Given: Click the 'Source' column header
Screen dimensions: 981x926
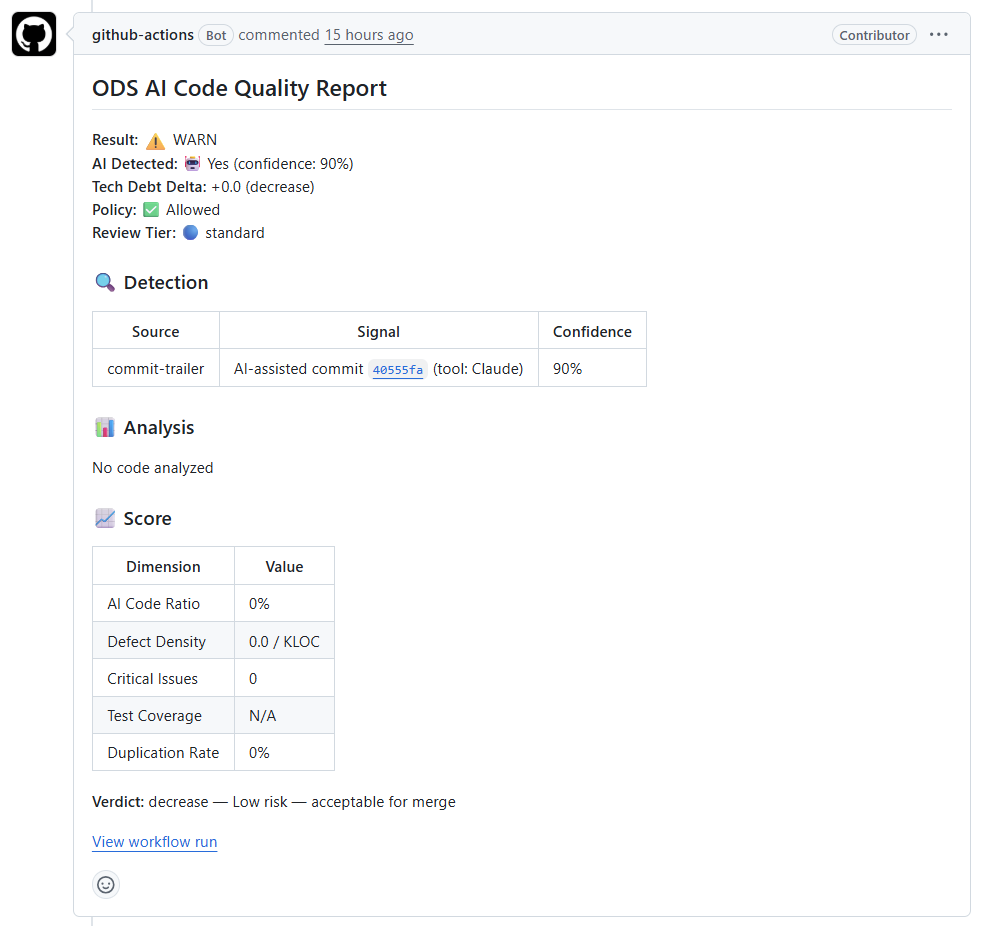Looking at the screenshot, I should coord(156,331).
